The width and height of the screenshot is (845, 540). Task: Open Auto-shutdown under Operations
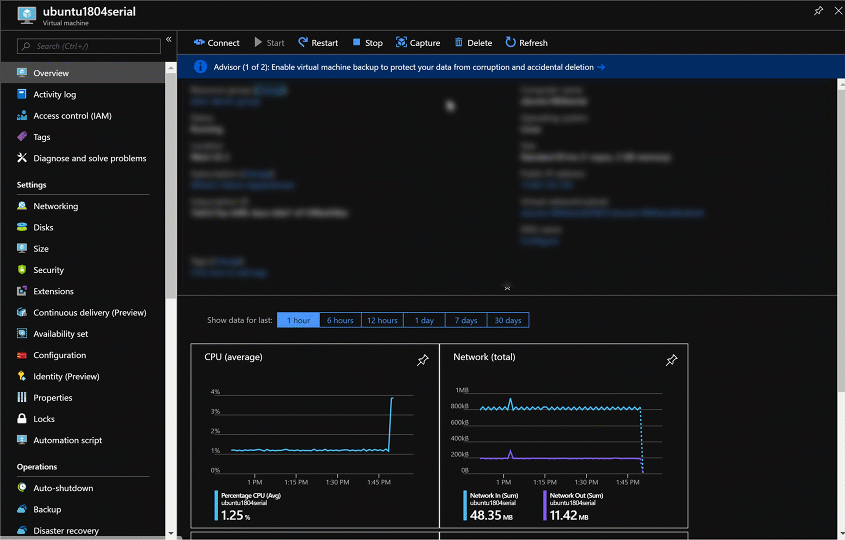(63, 488)
